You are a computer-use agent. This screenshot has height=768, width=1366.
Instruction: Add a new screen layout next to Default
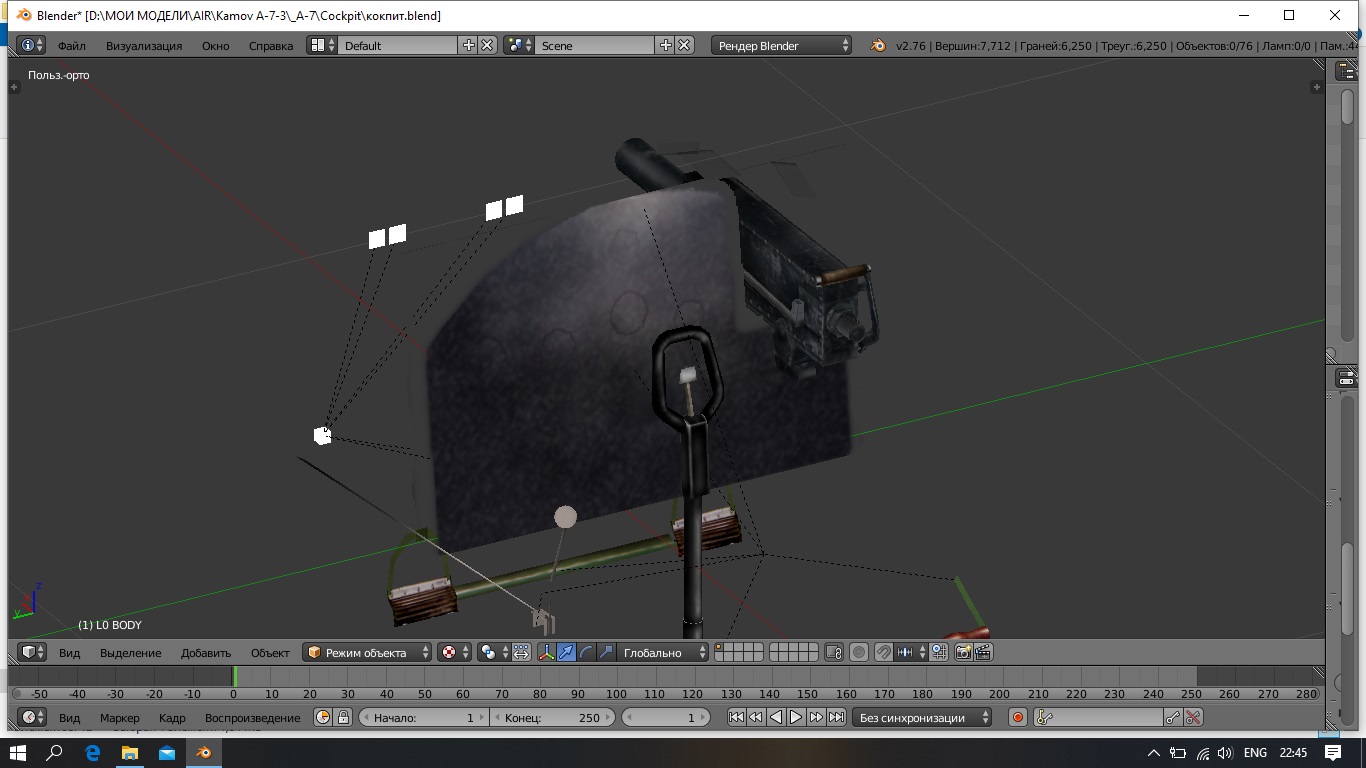[468, 45]
